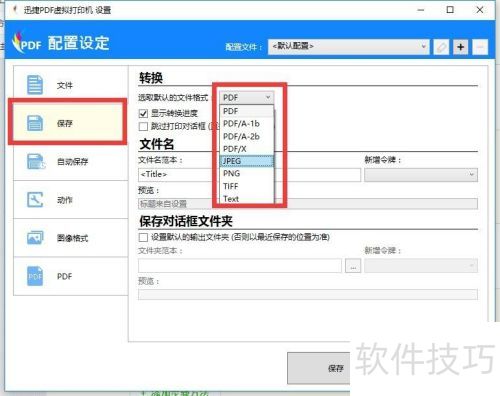Viewport: 500px width, 396px height.
Task: Click the folder 预览 preview field
Action: tap(308, 295)
